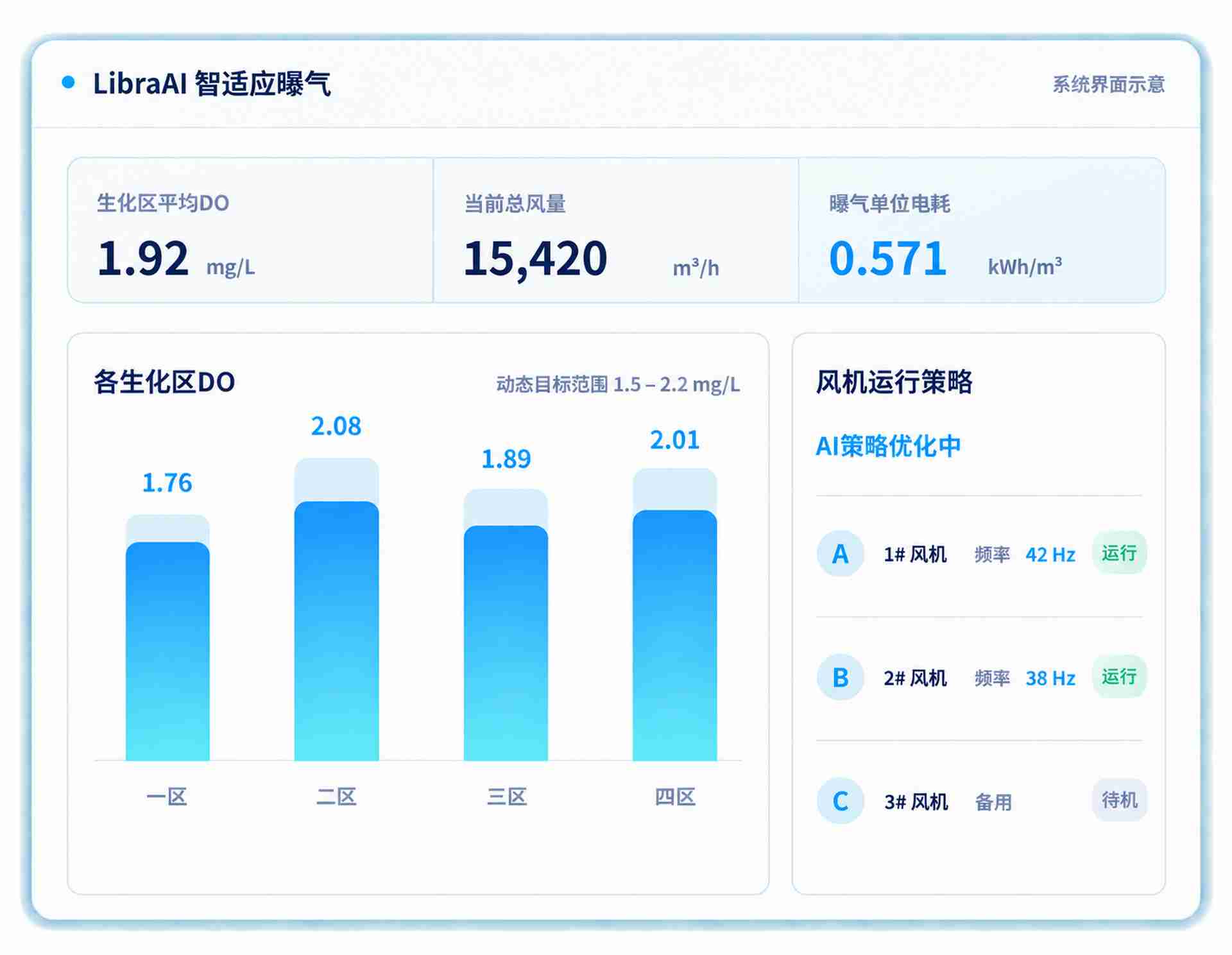Click the 生化区平均DO label
The height and width of the screenshot is (955, 1232).
[163, 203]
